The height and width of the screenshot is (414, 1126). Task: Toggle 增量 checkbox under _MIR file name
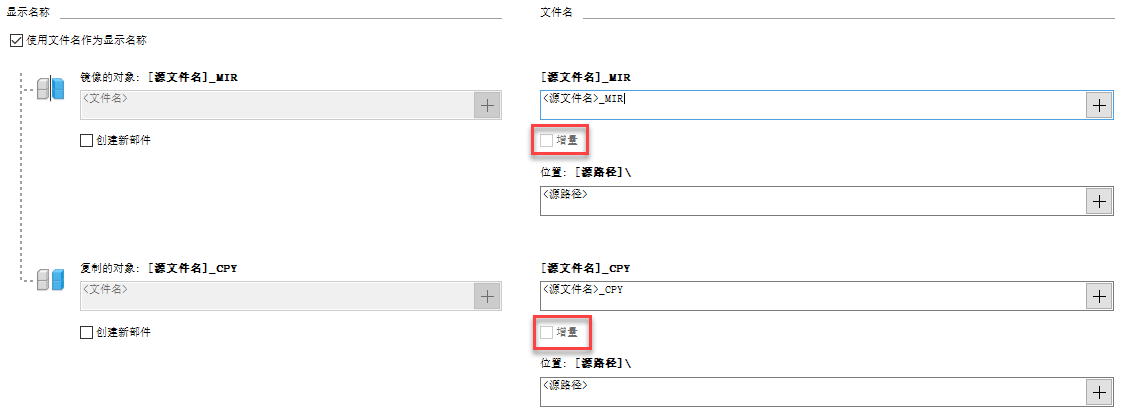tap(546, 141)
